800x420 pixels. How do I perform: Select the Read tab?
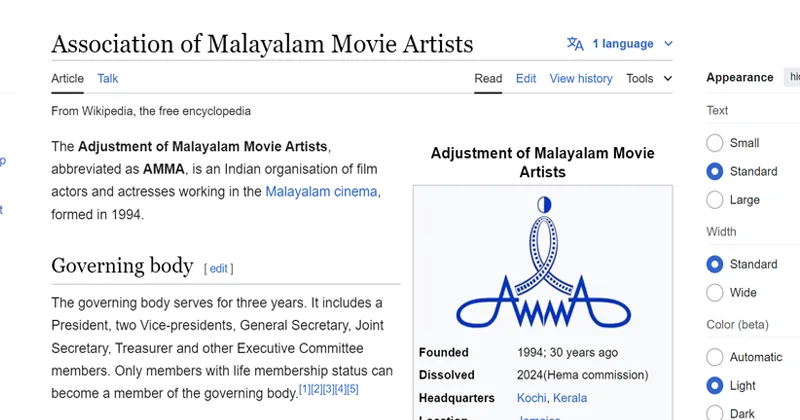[x=488, y=79]
